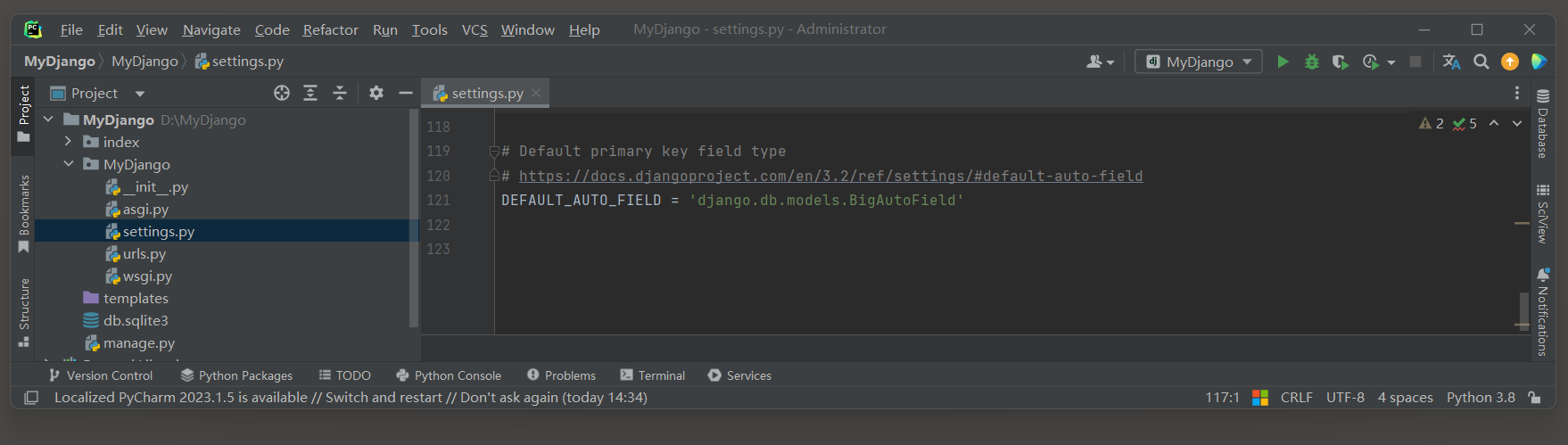Click the Project tree scrollbar
The image size is (1568, 445).
413,218
